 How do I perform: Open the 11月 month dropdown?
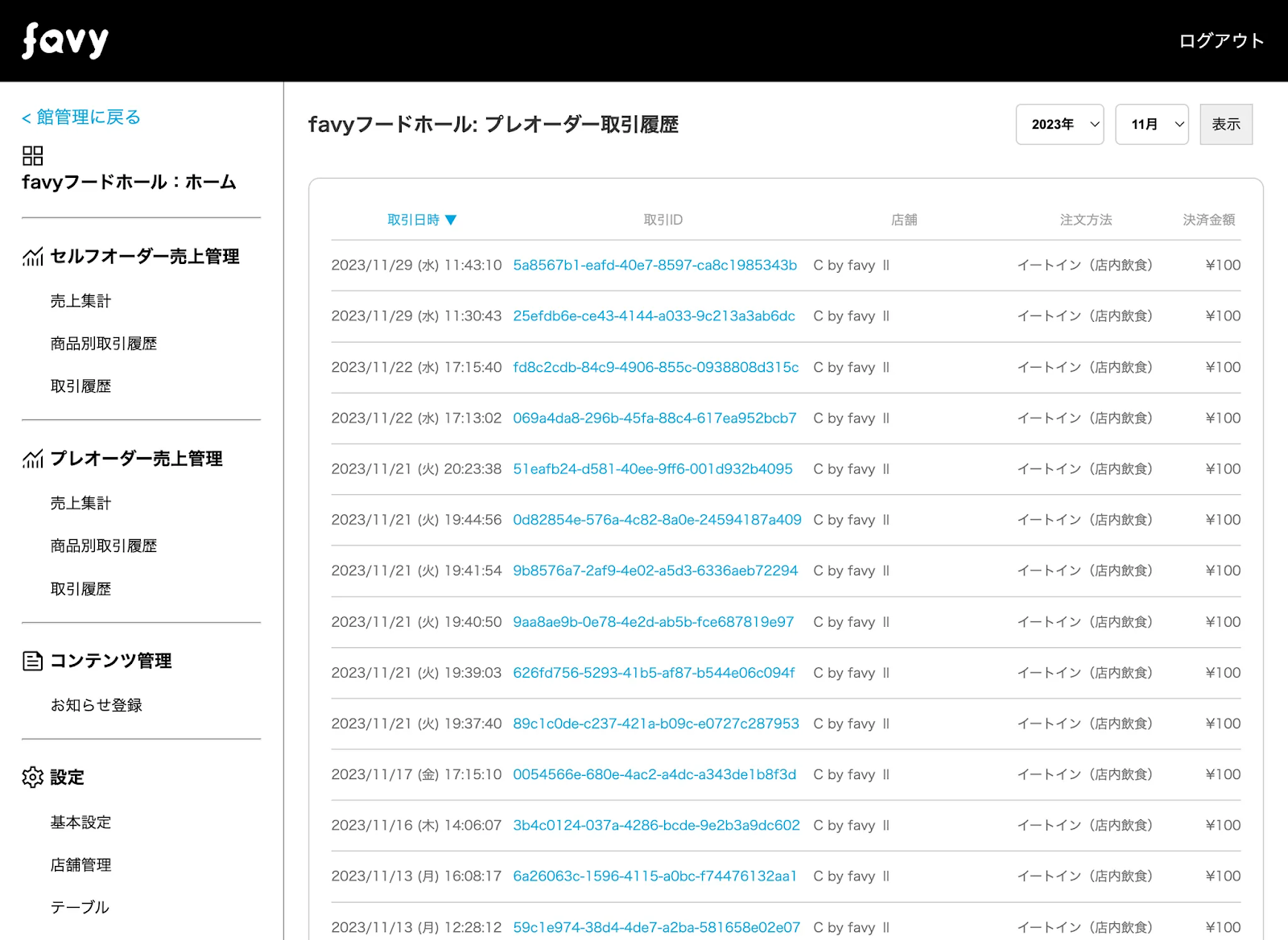tap(1151, 125)
